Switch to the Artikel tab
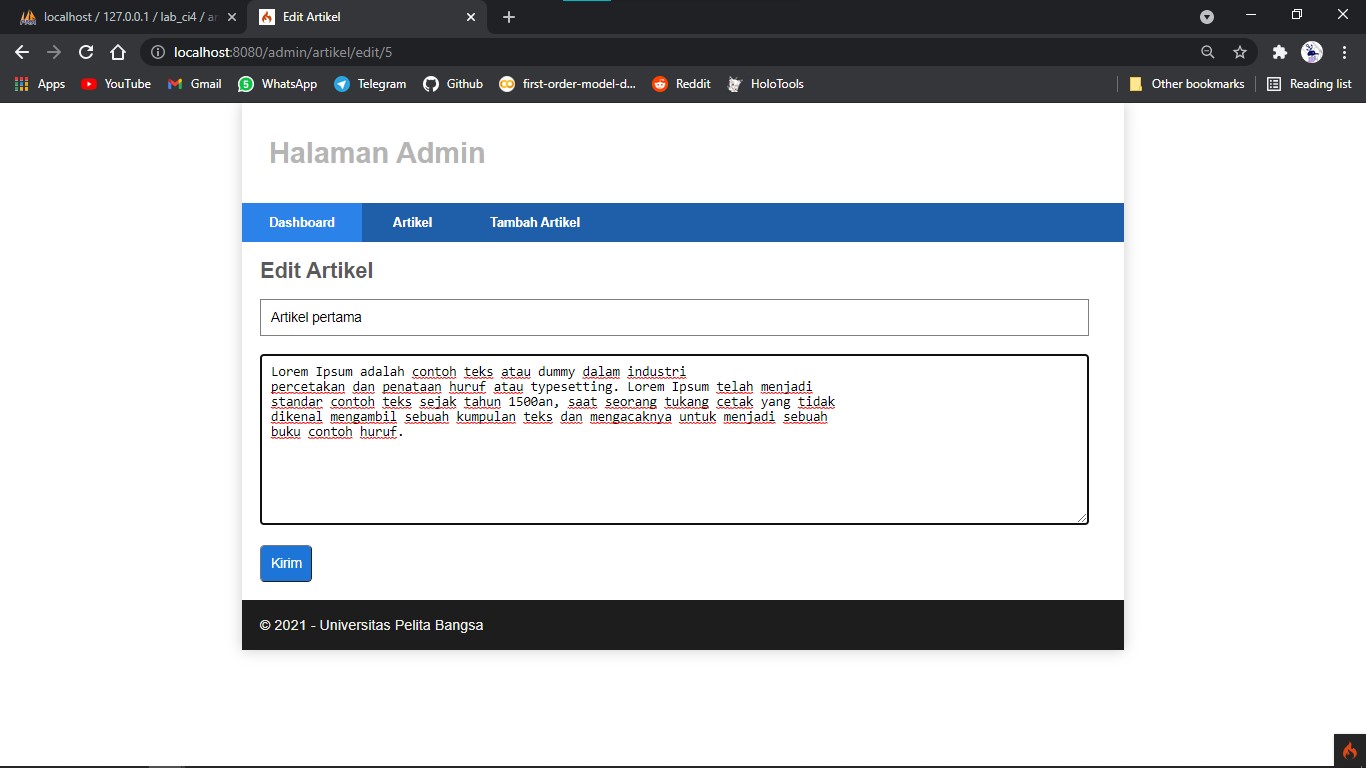The image size is (1366, 768). coord(412,222)
